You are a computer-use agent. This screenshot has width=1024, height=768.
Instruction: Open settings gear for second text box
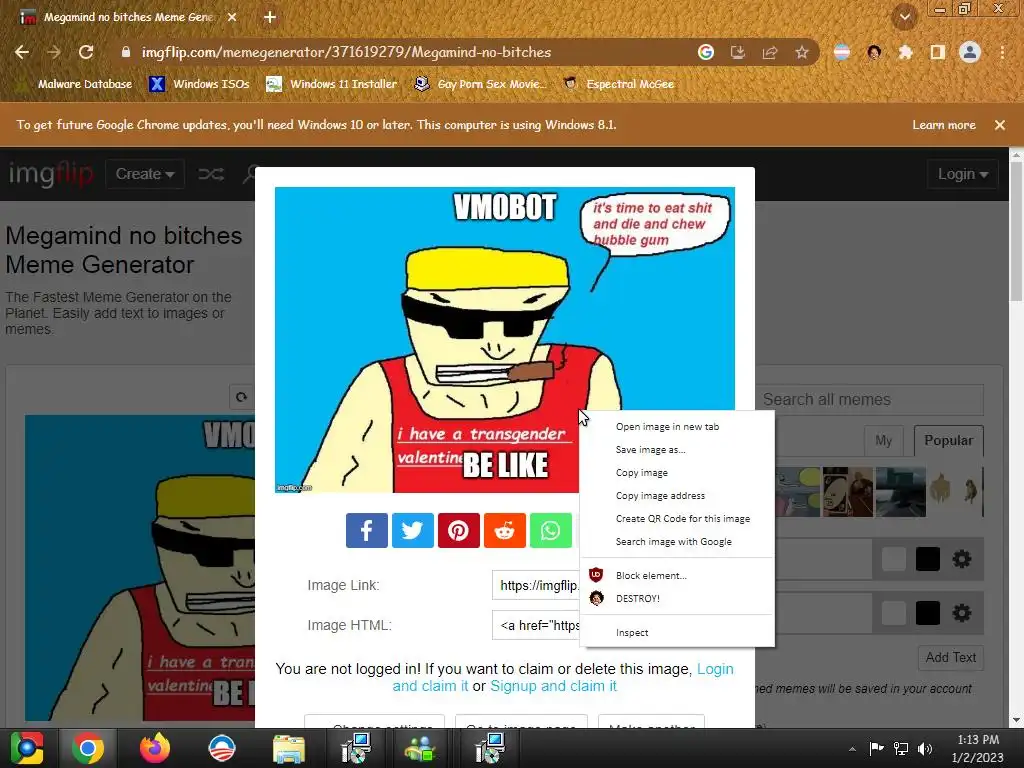tap(961, 613)
